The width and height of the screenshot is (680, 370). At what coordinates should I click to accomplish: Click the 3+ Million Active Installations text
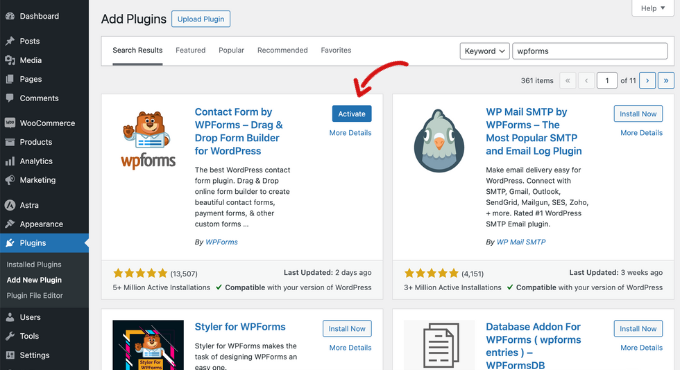452,288
